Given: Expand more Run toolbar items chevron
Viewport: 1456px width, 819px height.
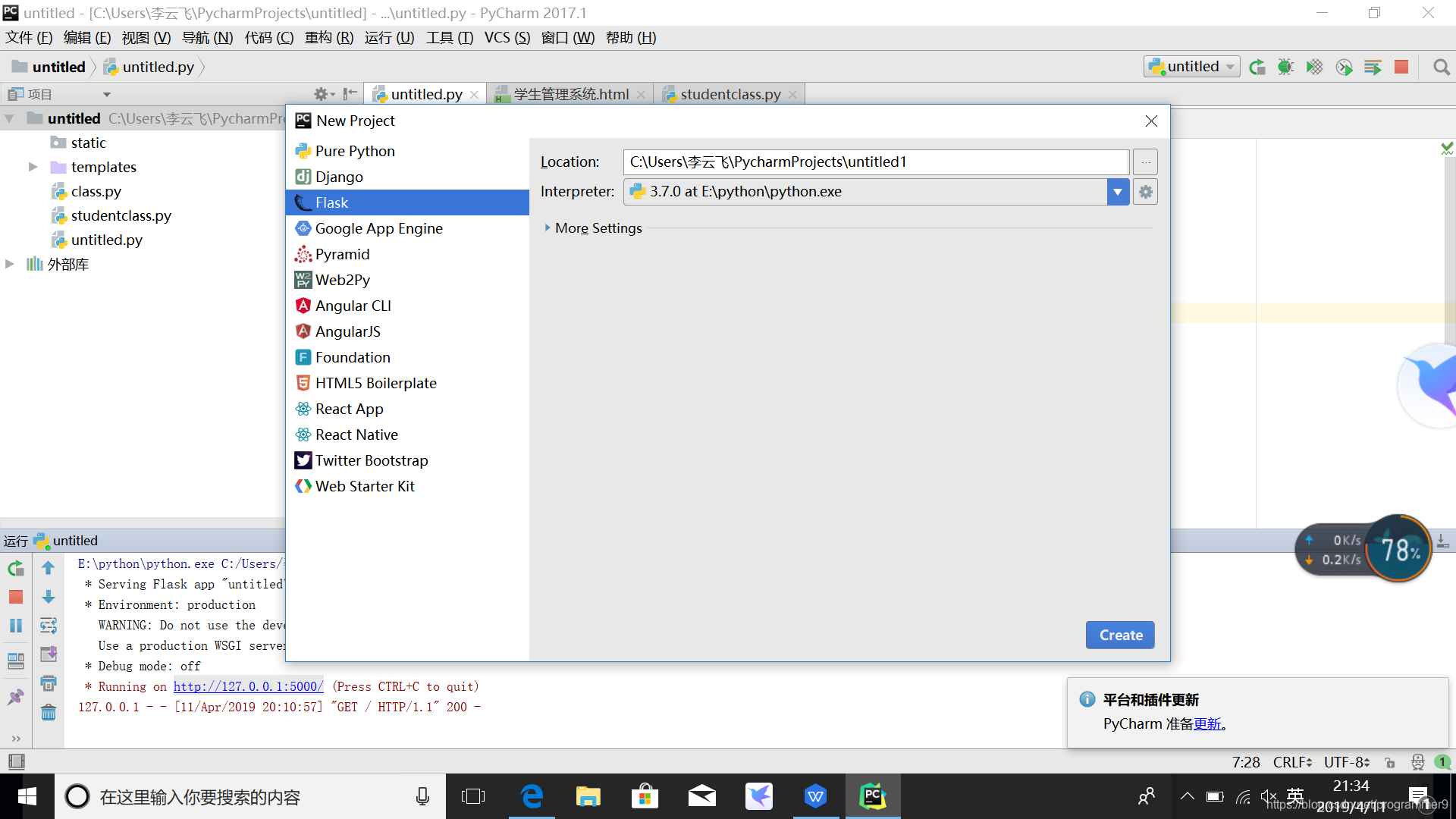Looking at the screenshot, I should click(16, 739).
